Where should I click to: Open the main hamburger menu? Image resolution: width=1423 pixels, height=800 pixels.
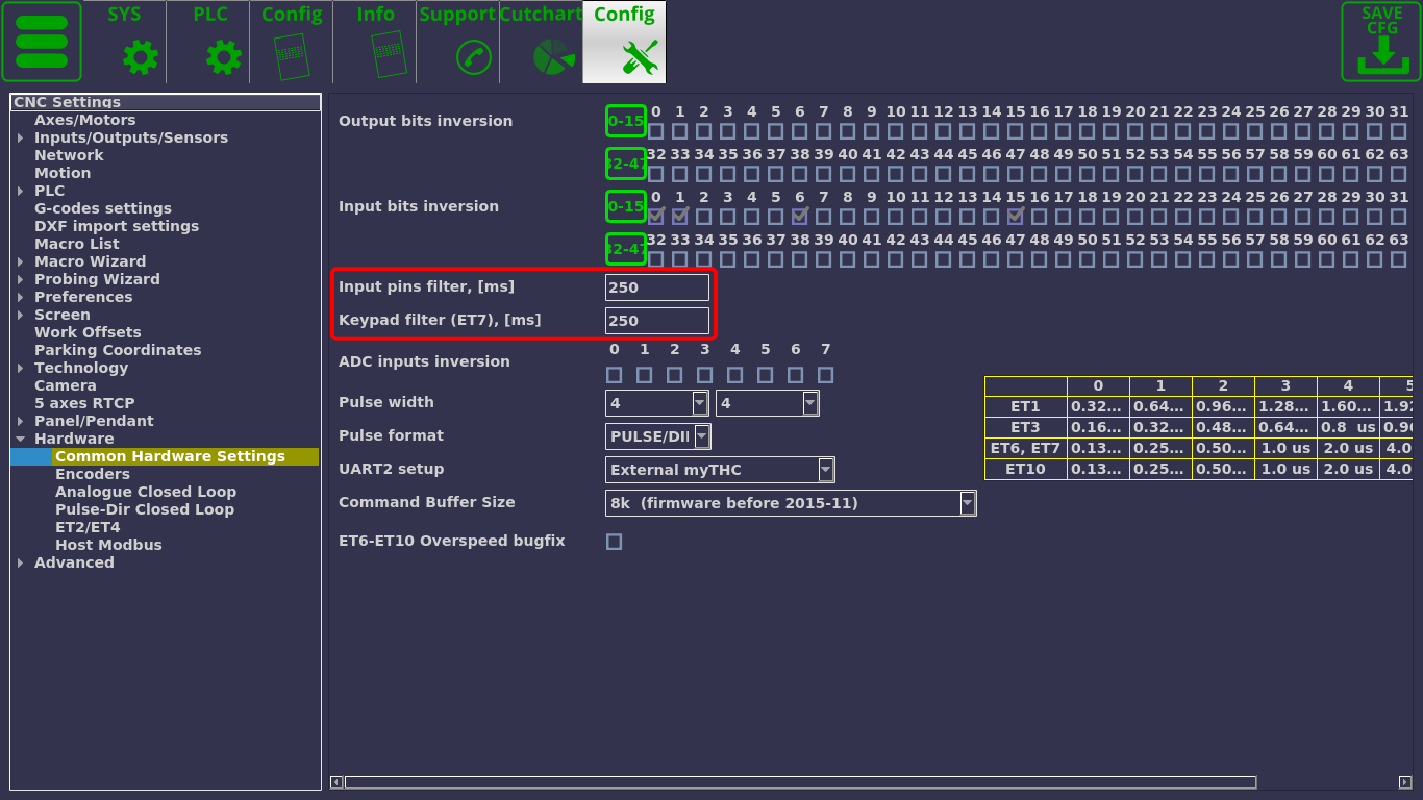pos(42,42)
